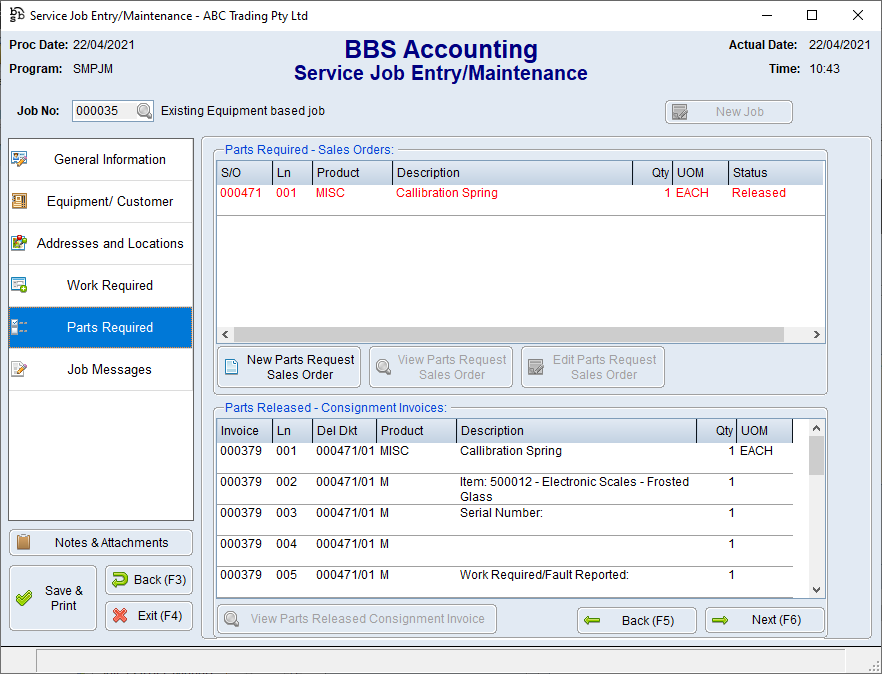Screen dimensions: 882x674
Task: Switch to the Equipment/ Customer section
Action: tap(101, 202)
